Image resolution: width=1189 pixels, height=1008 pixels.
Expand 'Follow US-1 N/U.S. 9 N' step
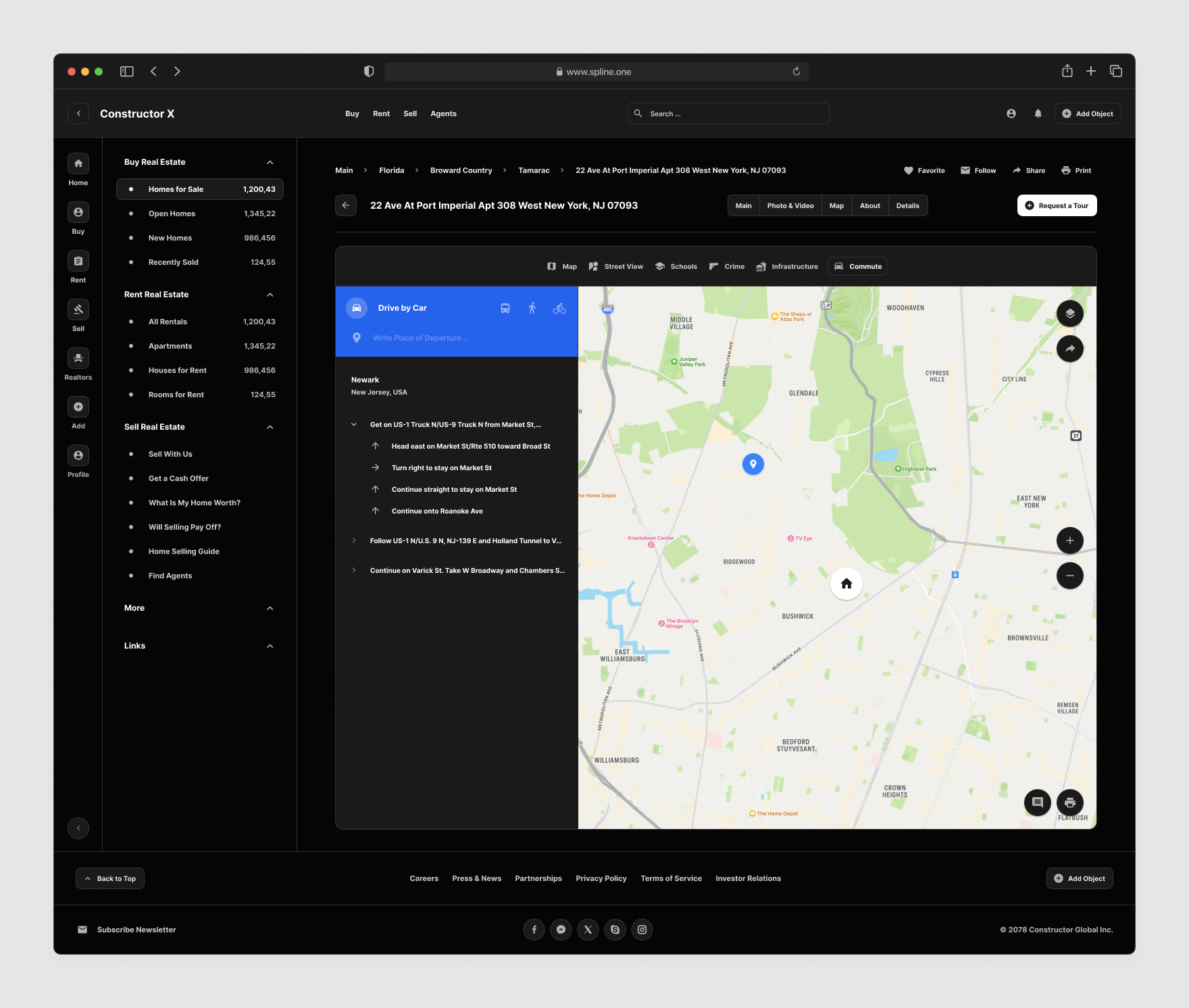pos(354,540)
